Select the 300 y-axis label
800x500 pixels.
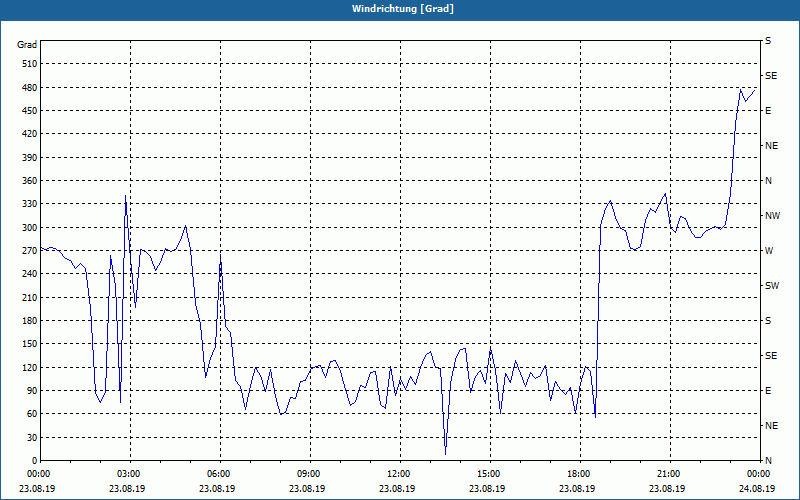pyautogui.click(x=30, y=228)
